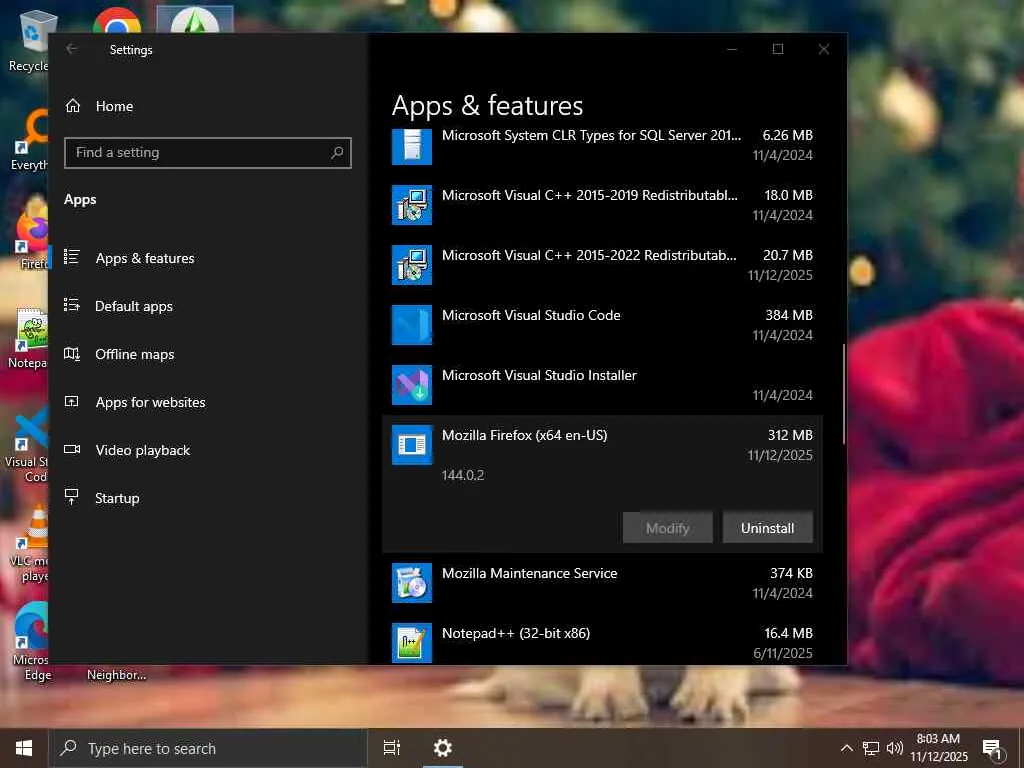
Task: Select Microsoft System CLR Types entry
Action: coord(602,145)
